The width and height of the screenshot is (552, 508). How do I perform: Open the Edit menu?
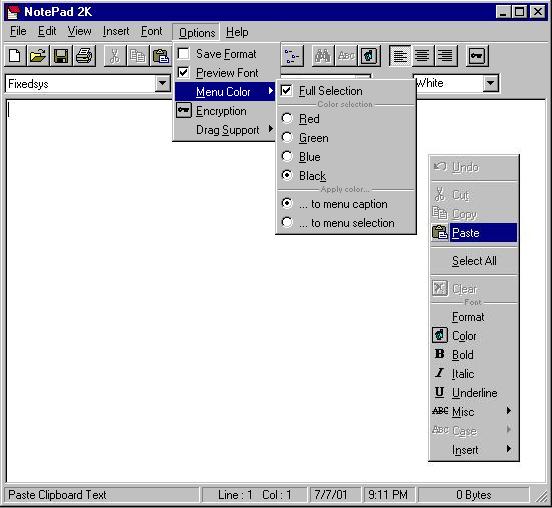click(x=47, y=31)
